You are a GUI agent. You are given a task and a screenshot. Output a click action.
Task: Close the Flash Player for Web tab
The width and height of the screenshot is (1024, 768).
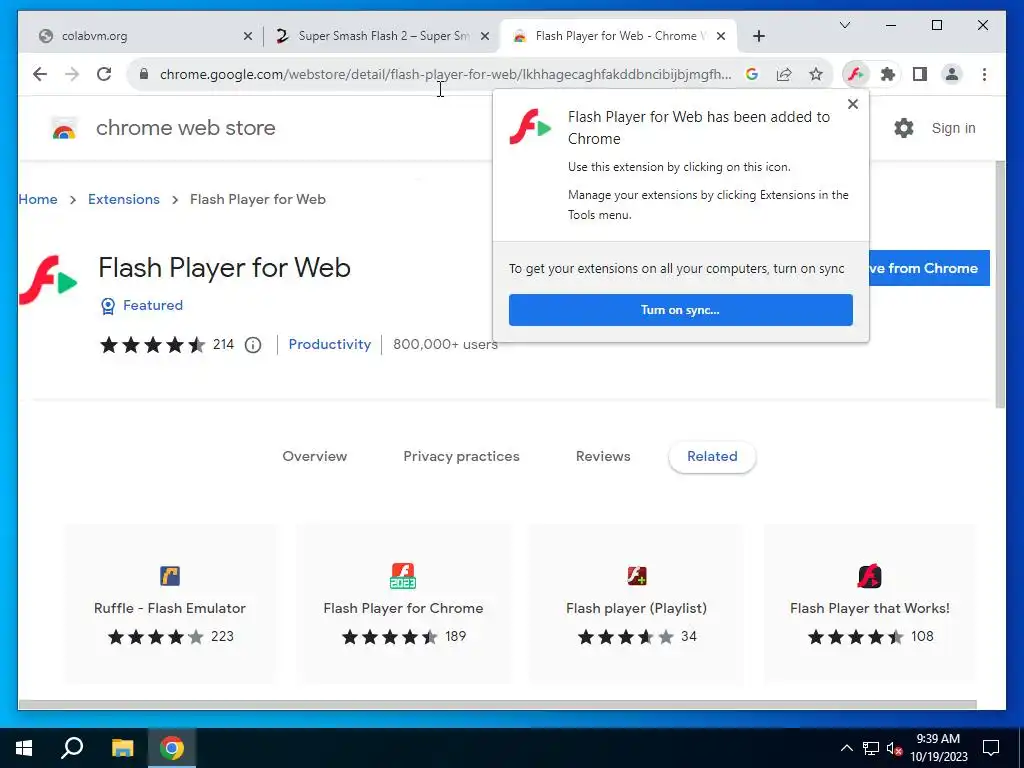[x=720, y=37]
